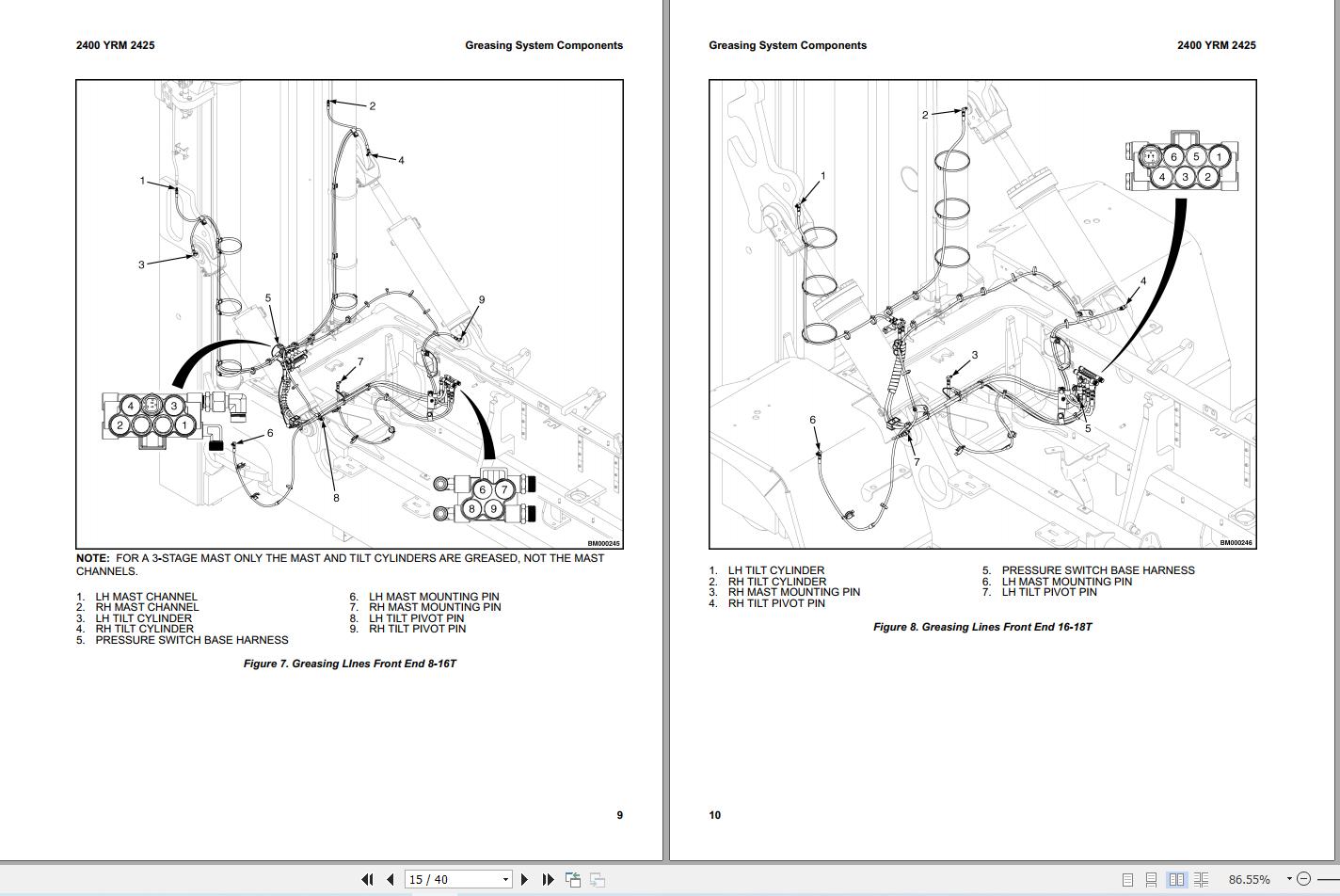Switch to single page view
The width and height of the screenshot is (1340, 896).
point(1127,879)
